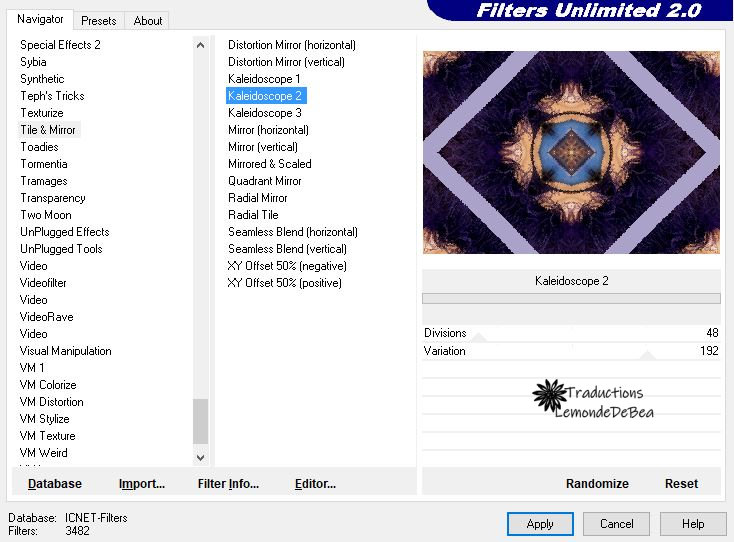The image size is (734, 542).
Task: Choose Mirrored & Scaled filter
Action: tap(270, 164)
